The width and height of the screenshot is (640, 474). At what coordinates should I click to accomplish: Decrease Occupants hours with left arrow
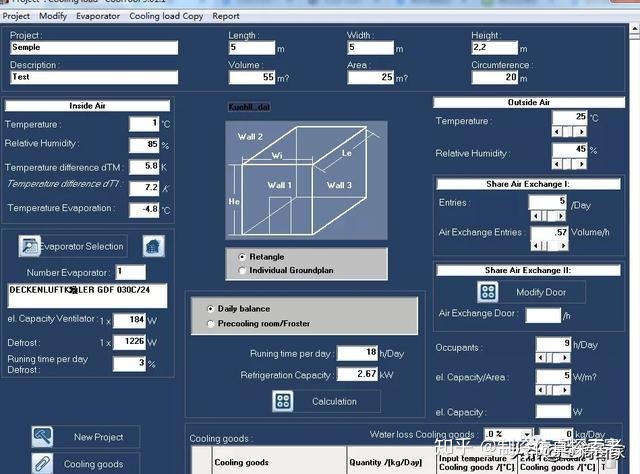click(x=541, y=358)
